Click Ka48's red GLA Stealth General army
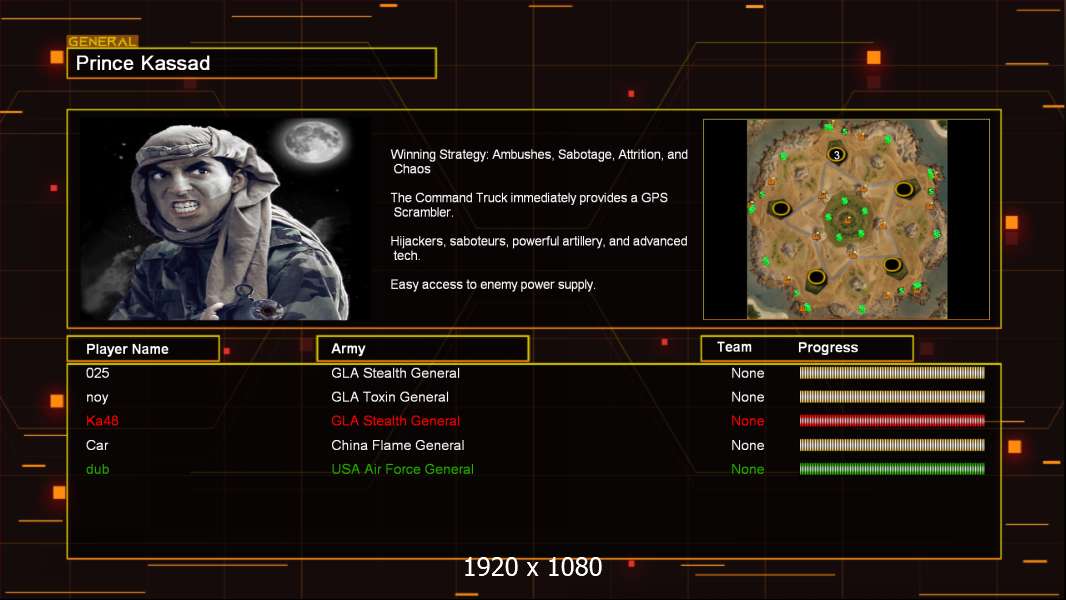 [x=395, y=421]
